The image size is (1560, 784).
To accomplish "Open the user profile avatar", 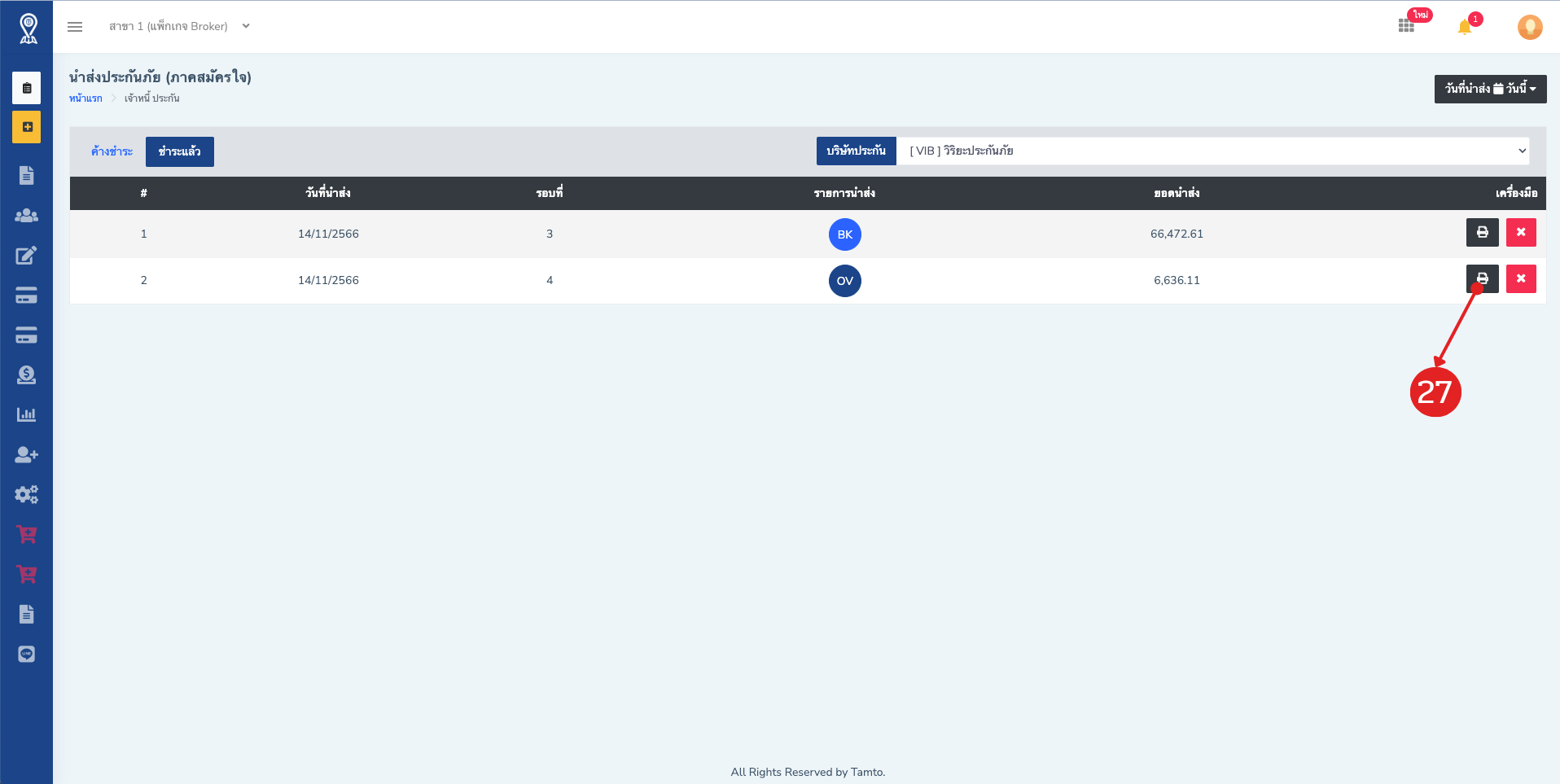I will (x=1530, y=27).
